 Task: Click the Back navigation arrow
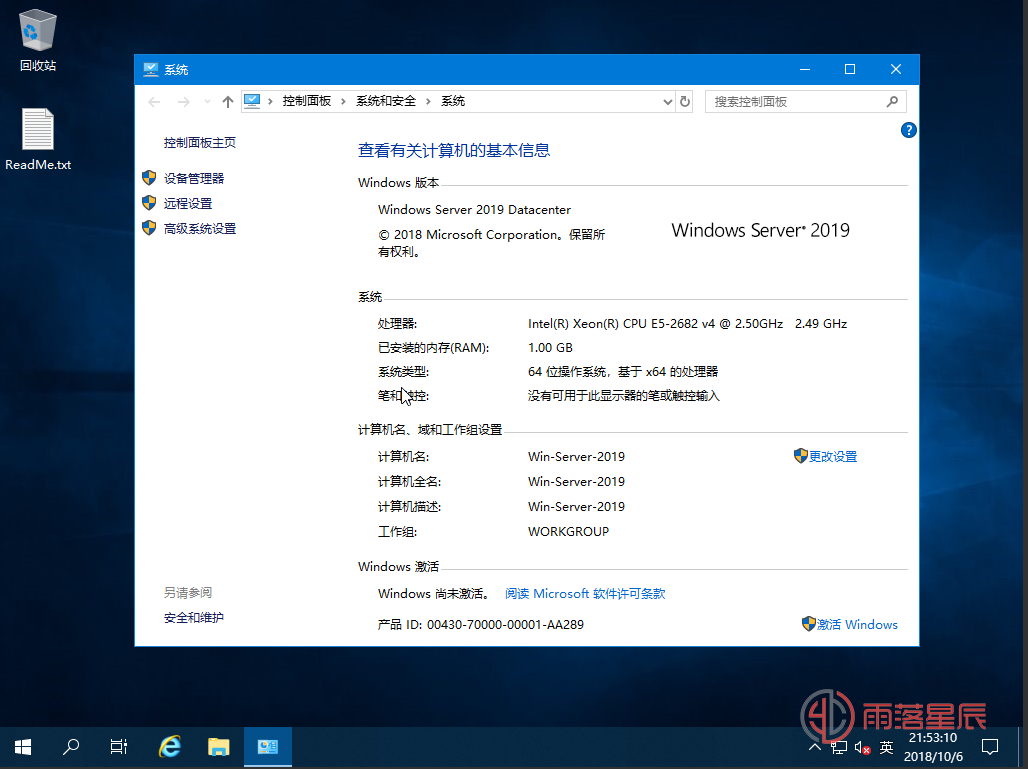point(154,102)
